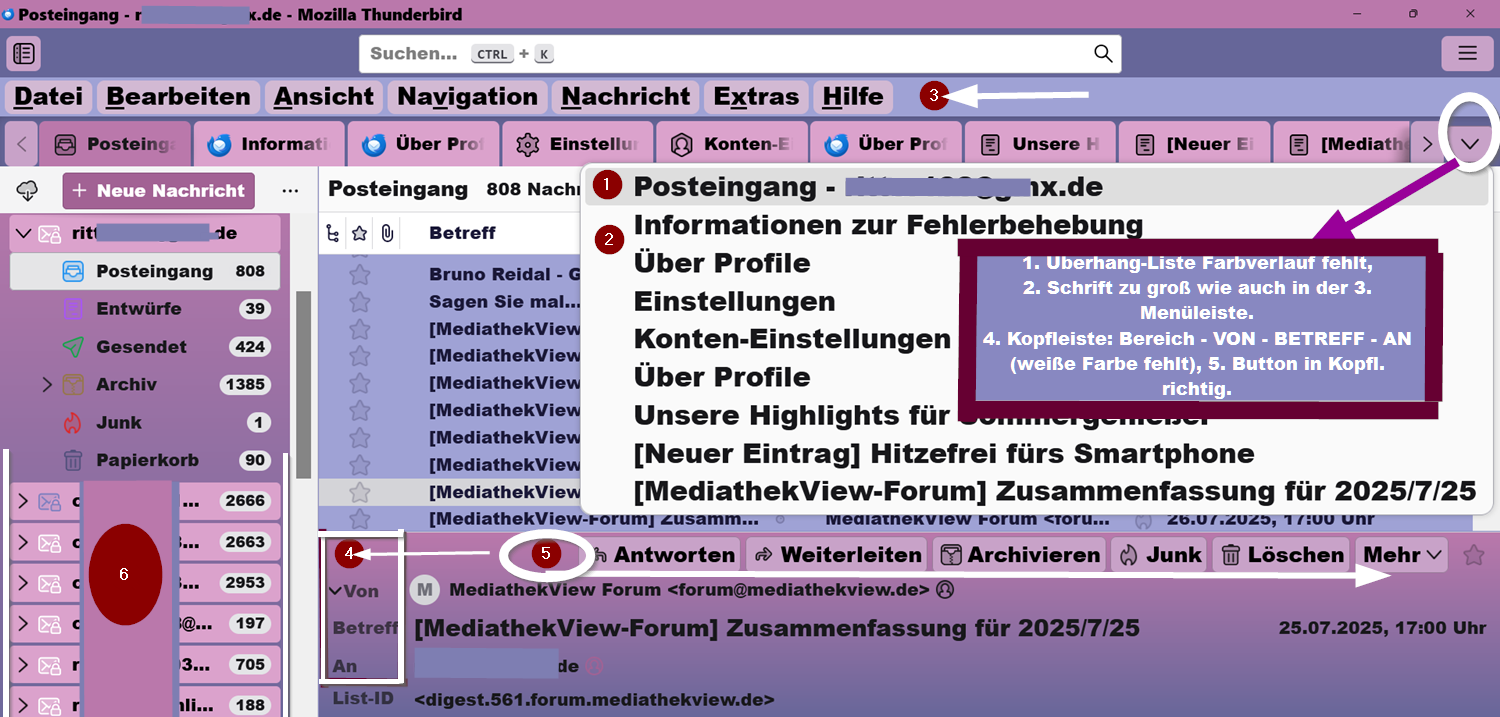1500x717 pixels.
Task: Open the Mehr dropdown in message header
Action: [x=1402, y=555]
